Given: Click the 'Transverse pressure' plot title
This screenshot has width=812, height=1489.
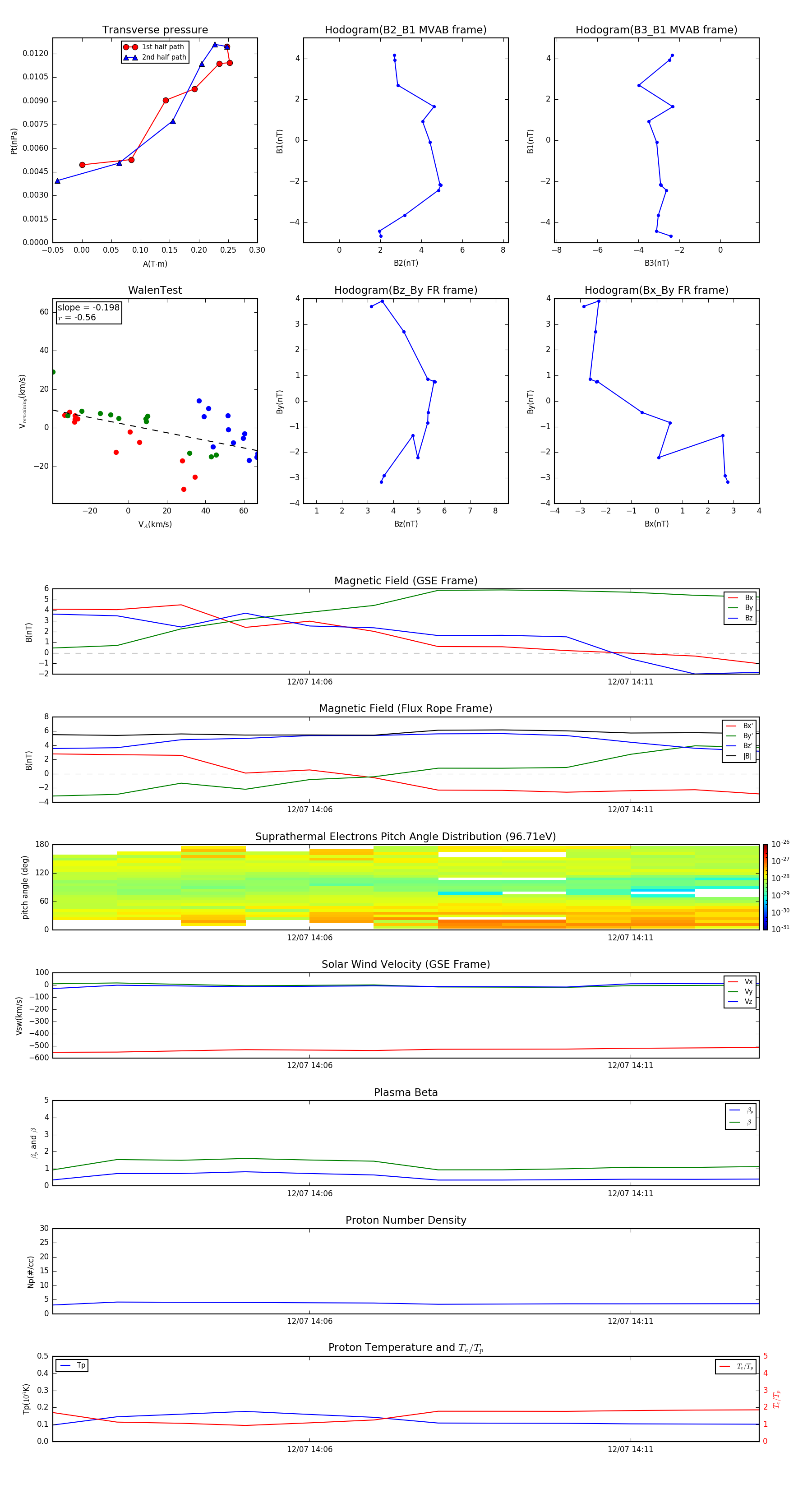Looking at the screenshot, I should click(155, 30).
